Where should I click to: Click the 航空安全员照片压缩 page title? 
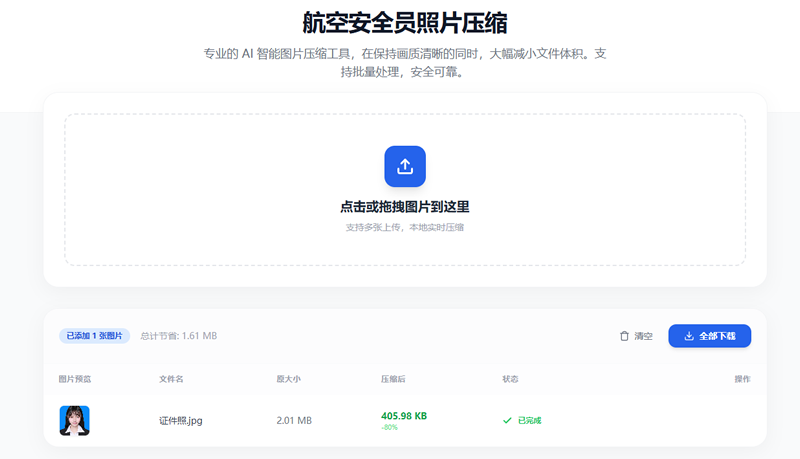[405, 23]
